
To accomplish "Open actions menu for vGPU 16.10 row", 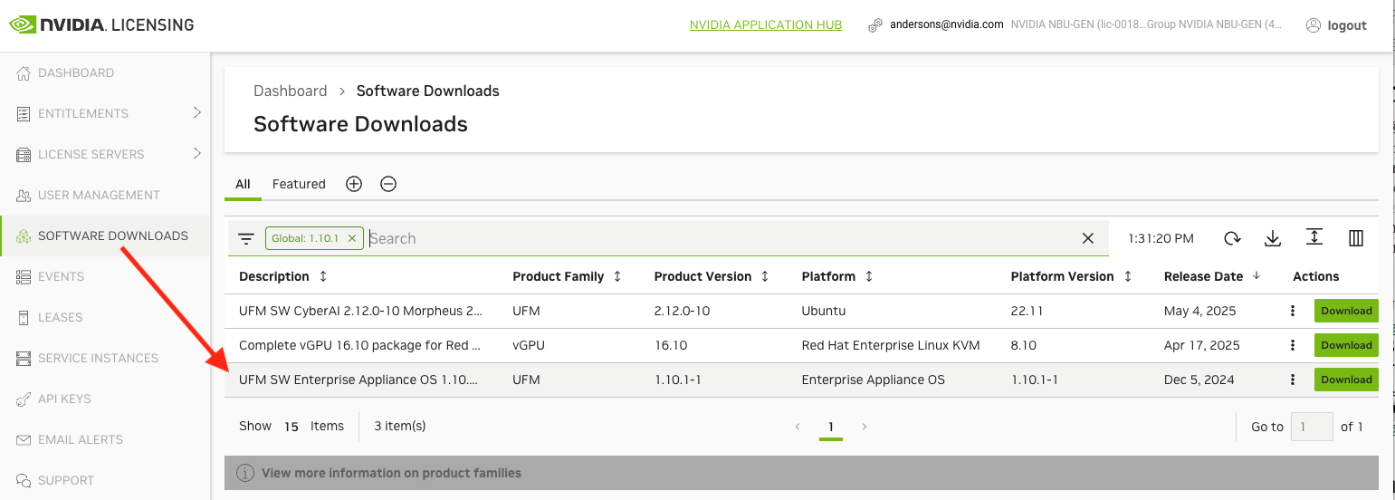I will click(x=1293, y=345).
